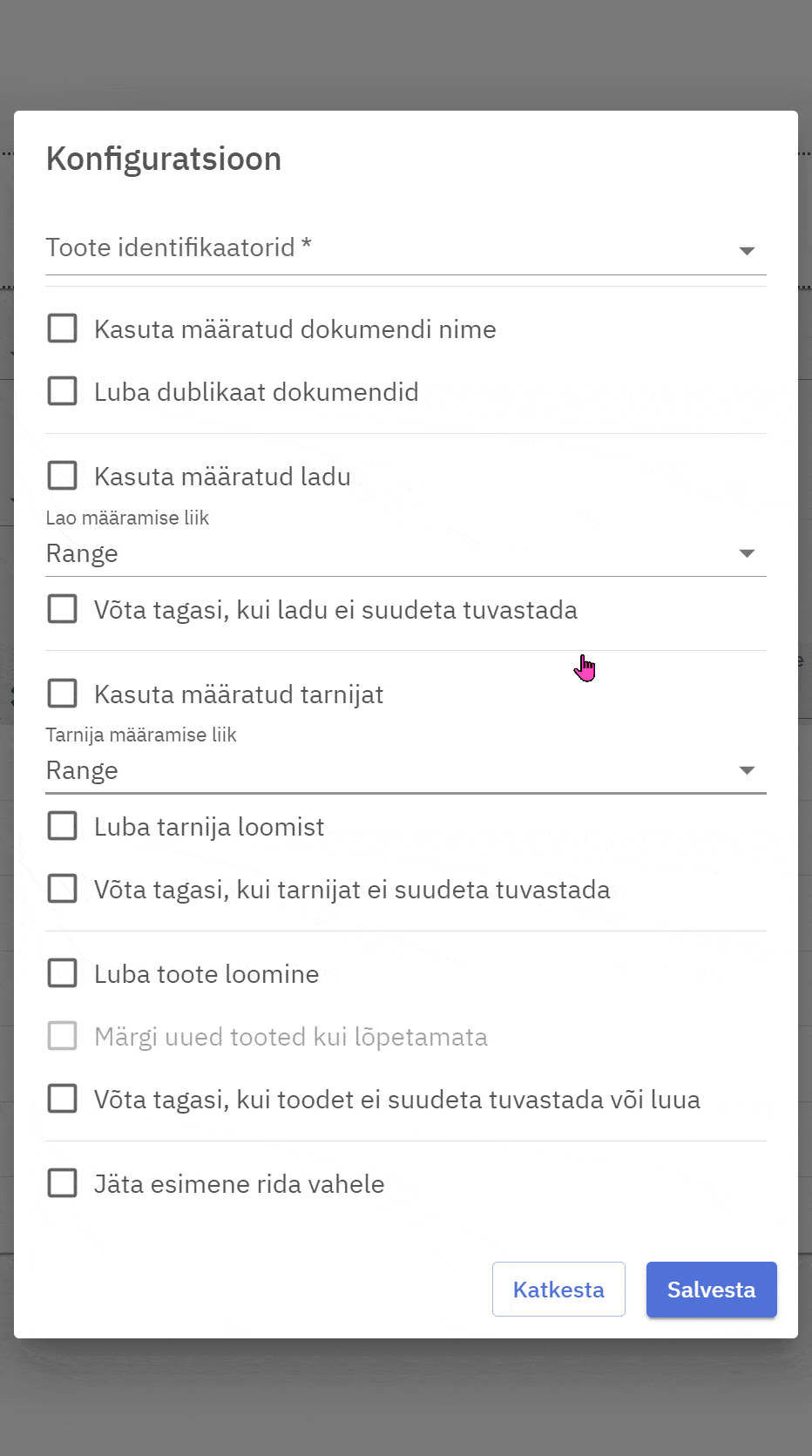This screenshot has width=812, height=1456.
Task: Check Jäta esimene rida vahele option
Action: tap(62, 1184)
